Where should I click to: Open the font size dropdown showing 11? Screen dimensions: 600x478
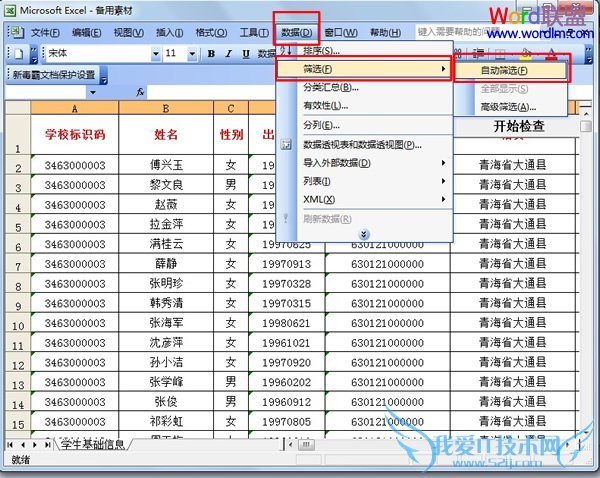pos(192,54)
